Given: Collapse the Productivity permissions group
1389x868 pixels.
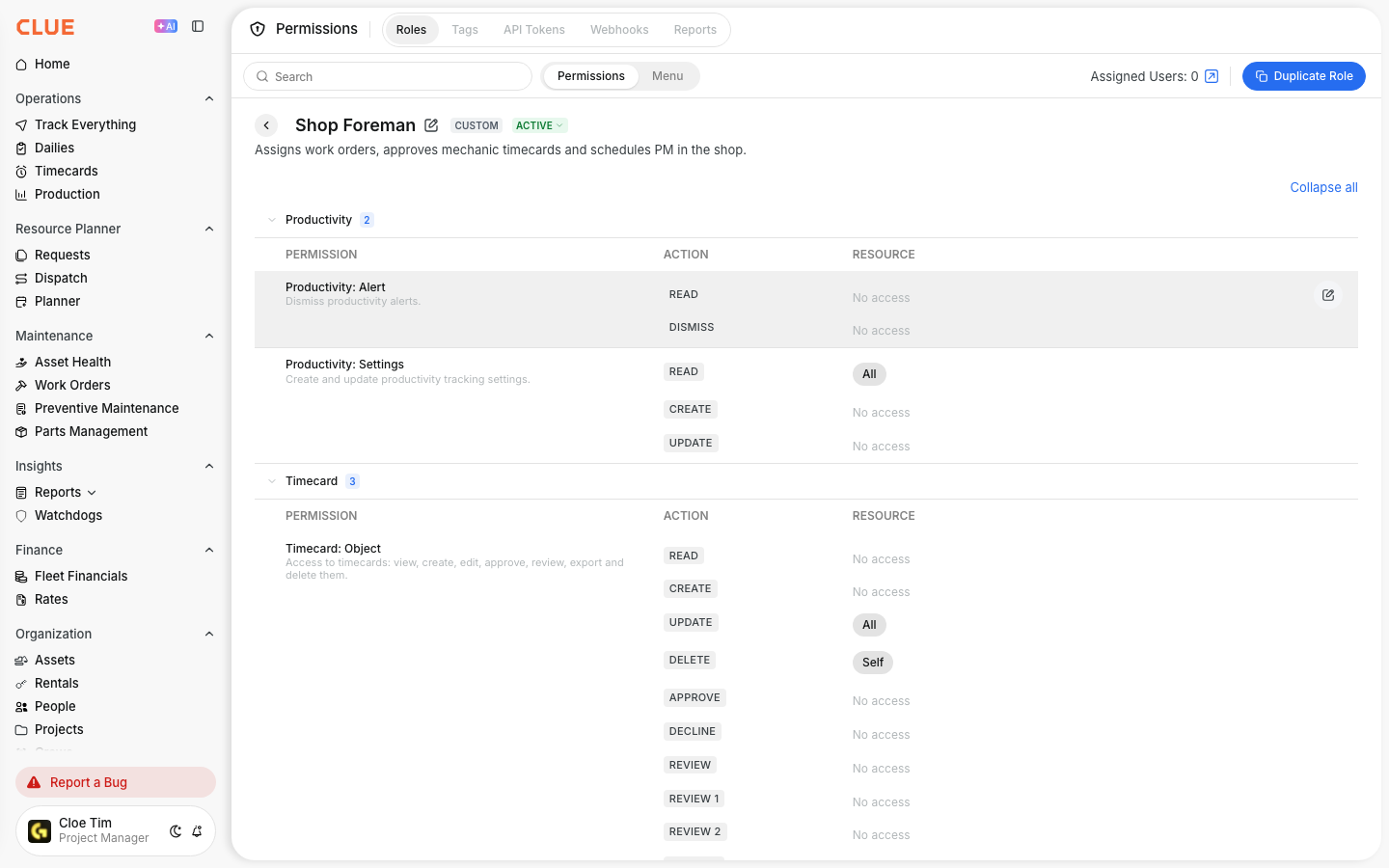Looking at the screenshot, I should click(272, 220).
